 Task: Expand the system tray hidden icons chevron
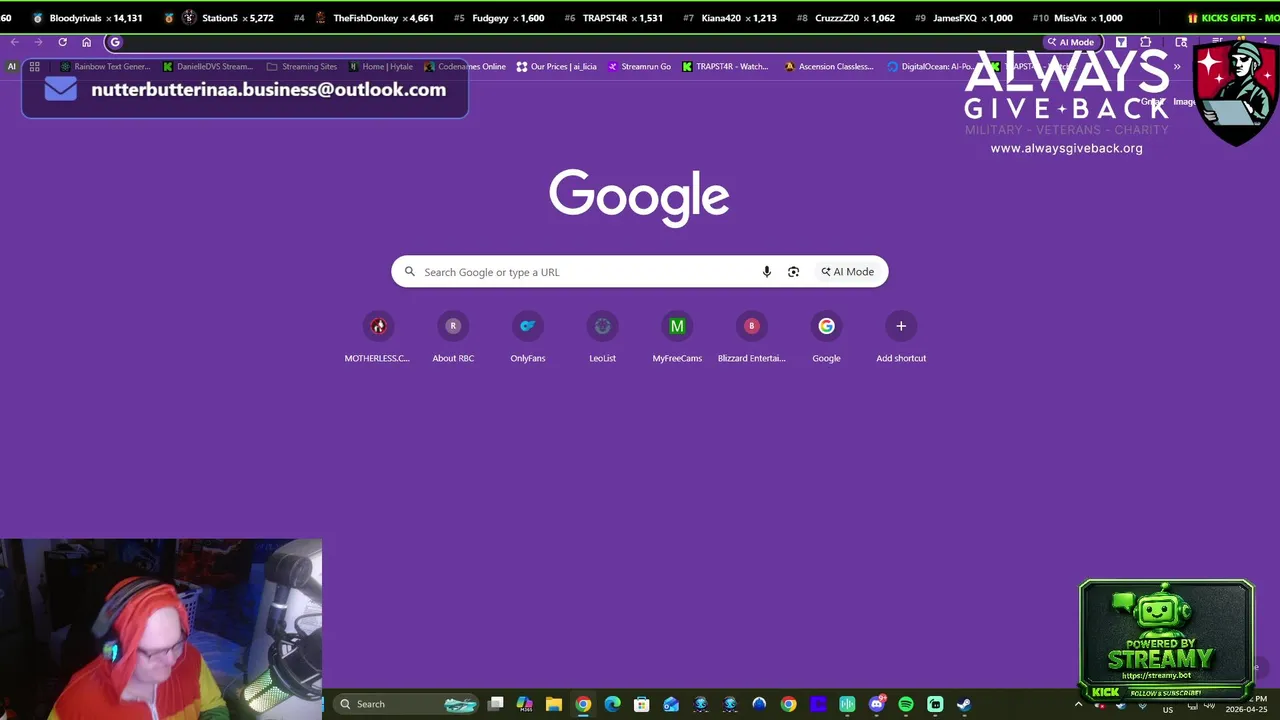click(x=1078, y=704)
